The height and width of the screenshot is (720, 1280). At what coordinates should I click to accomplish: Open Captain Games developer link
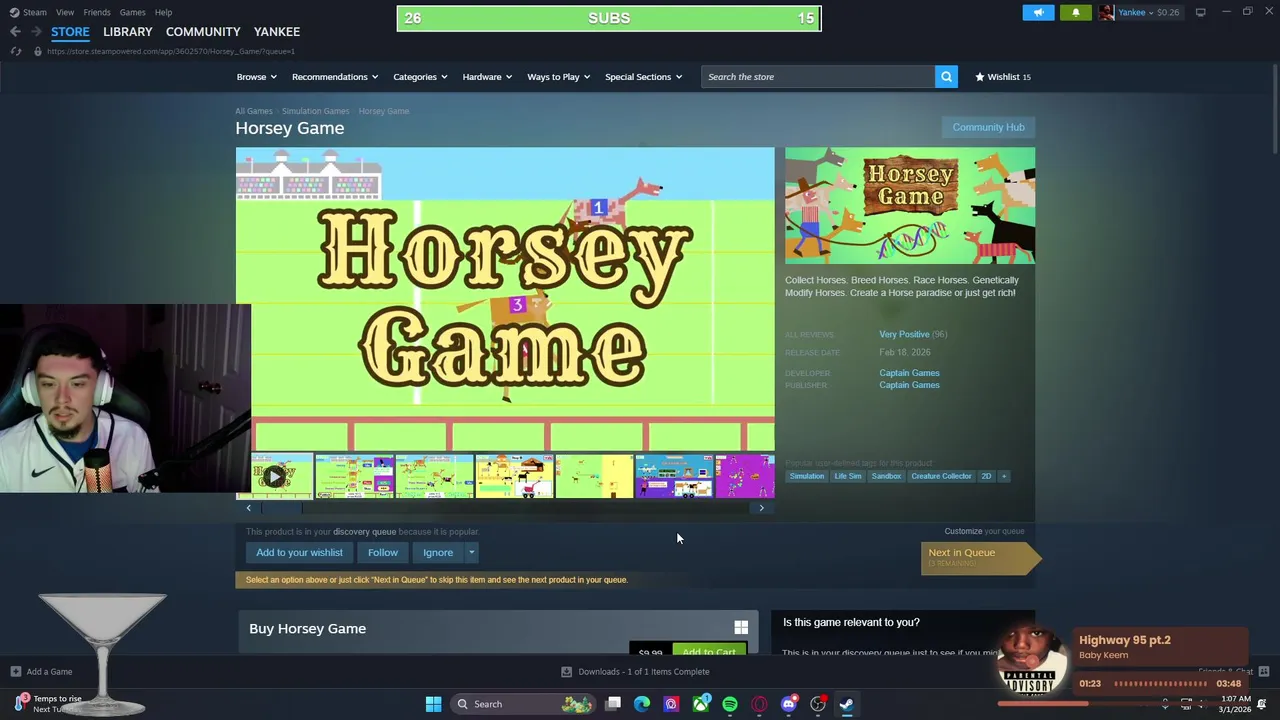(x=909, y=373)
